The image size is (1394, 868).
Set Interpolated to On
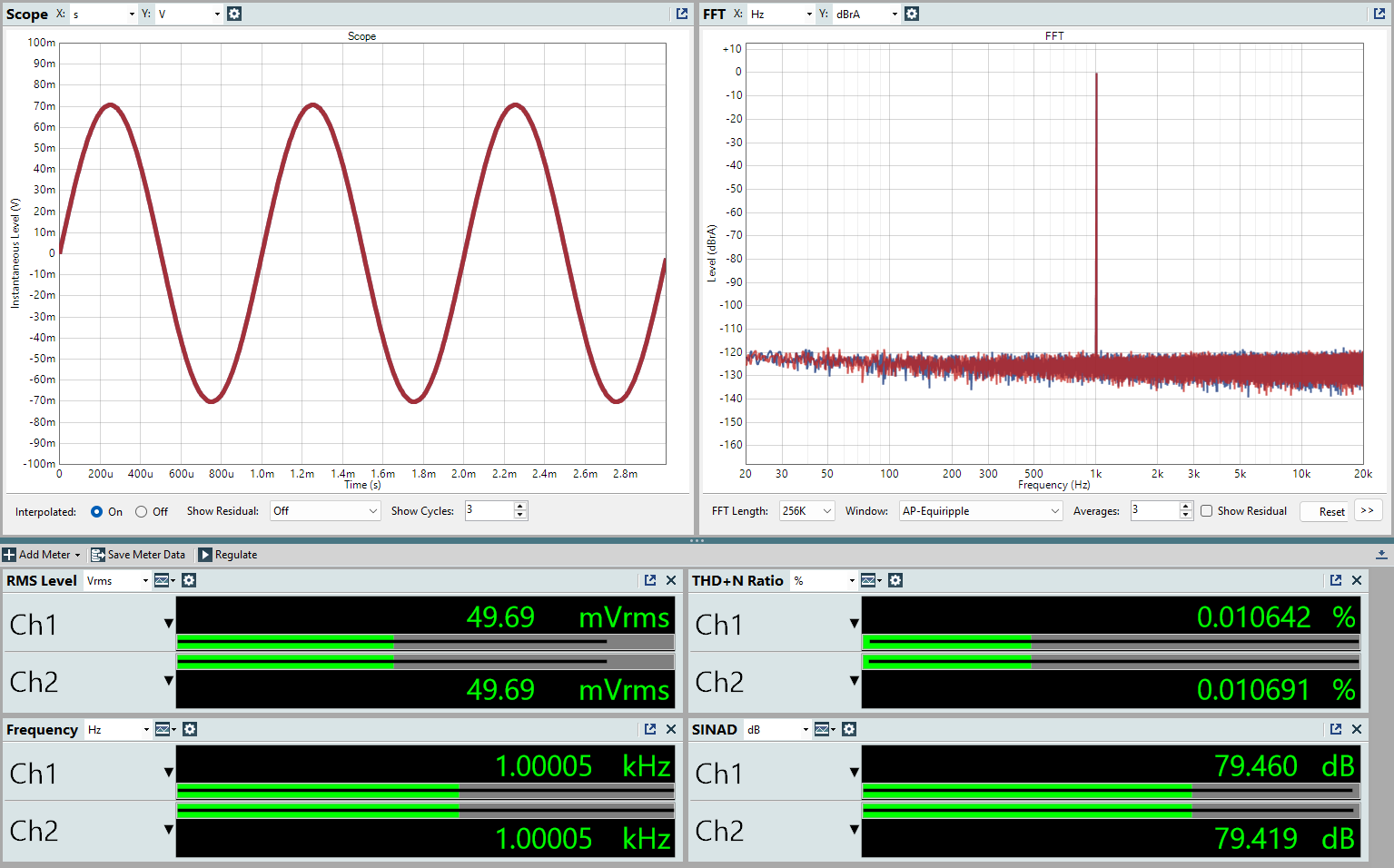(97, 512)
